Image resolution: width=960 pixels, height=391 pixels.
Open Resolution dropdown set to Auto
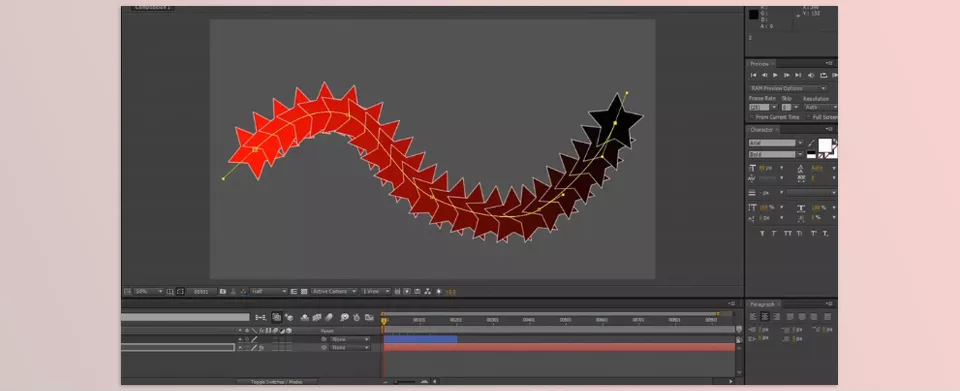(820, 107)
